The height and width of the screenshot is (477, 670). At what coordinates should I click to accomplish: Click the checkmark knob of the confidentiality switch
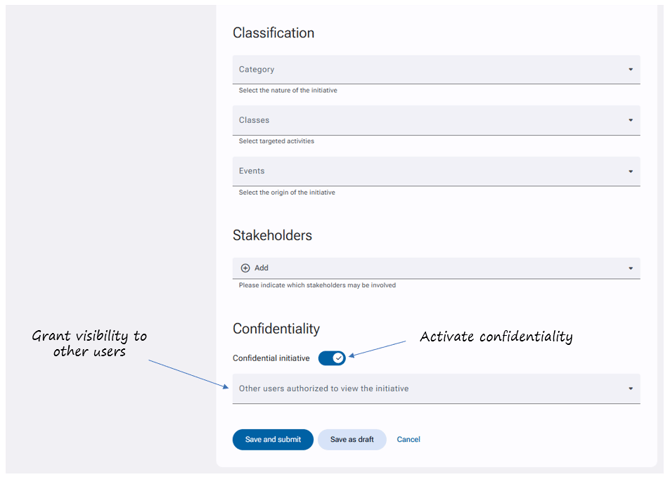click(x=338, y=358)
